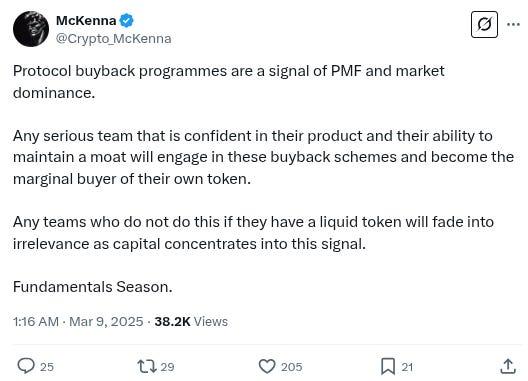This screenshot has height=381, width=528.
Task: Open the 38.2K Views analytics link
Action: point(191,322)
